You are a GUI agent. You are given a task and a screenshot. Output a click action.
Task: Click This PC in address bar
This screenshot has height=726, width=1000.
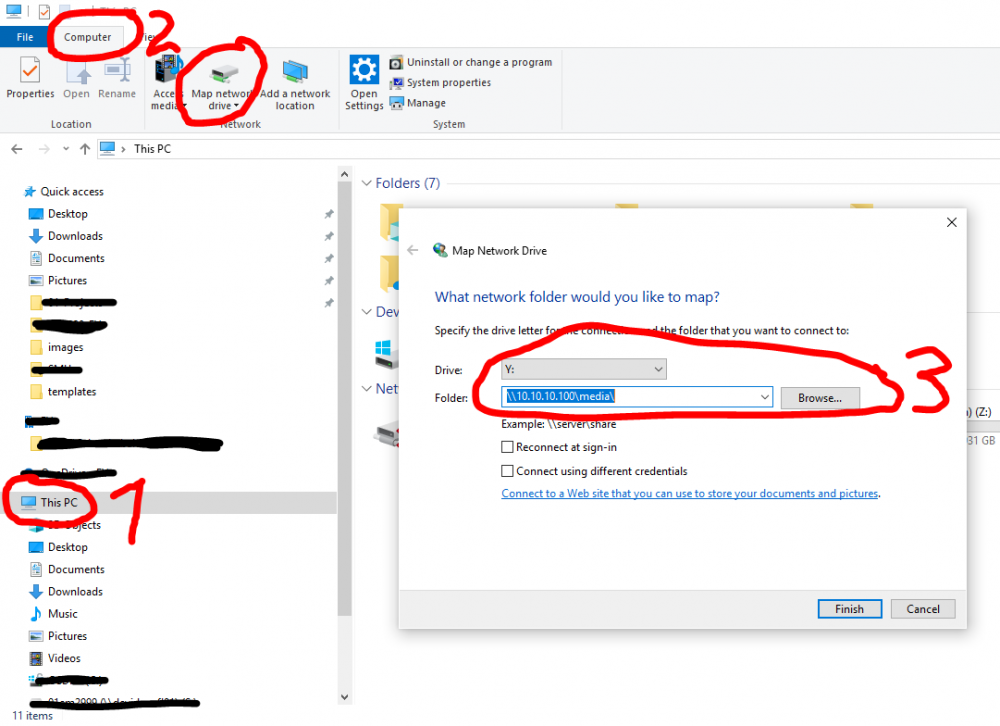tap(152, 149)
